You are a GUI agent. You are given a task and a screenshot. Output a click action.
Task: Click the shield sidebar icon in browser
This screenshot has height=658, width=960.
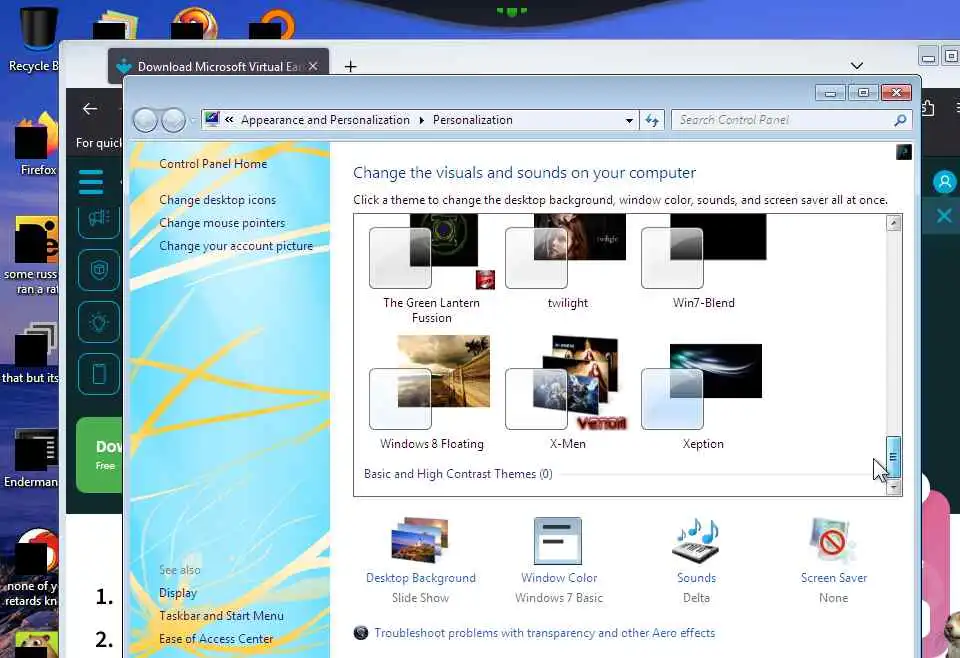pyautogui.click(x=99, y=269)
